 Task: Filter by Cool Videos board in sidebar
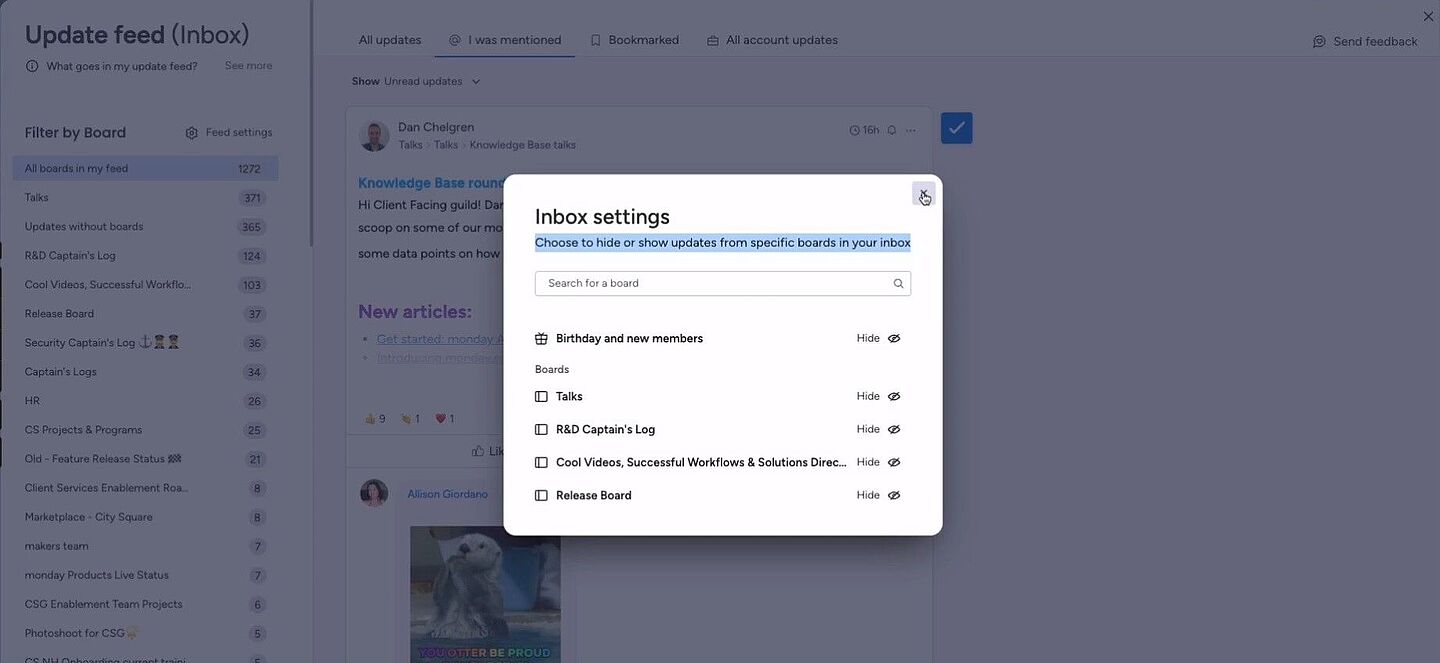pyautogui.click(x=145, y=284)
